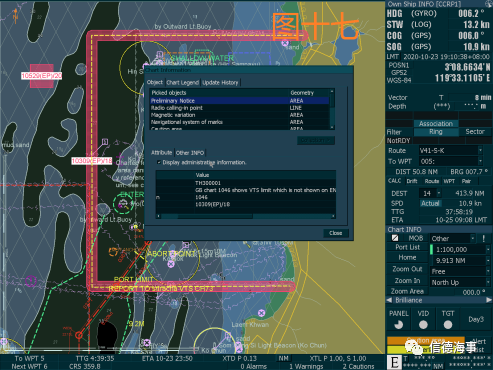Image resolution: width=493 pixels, height=370 pixels.
Task: Click the E indicator box at the bottom
Action: 395,362
